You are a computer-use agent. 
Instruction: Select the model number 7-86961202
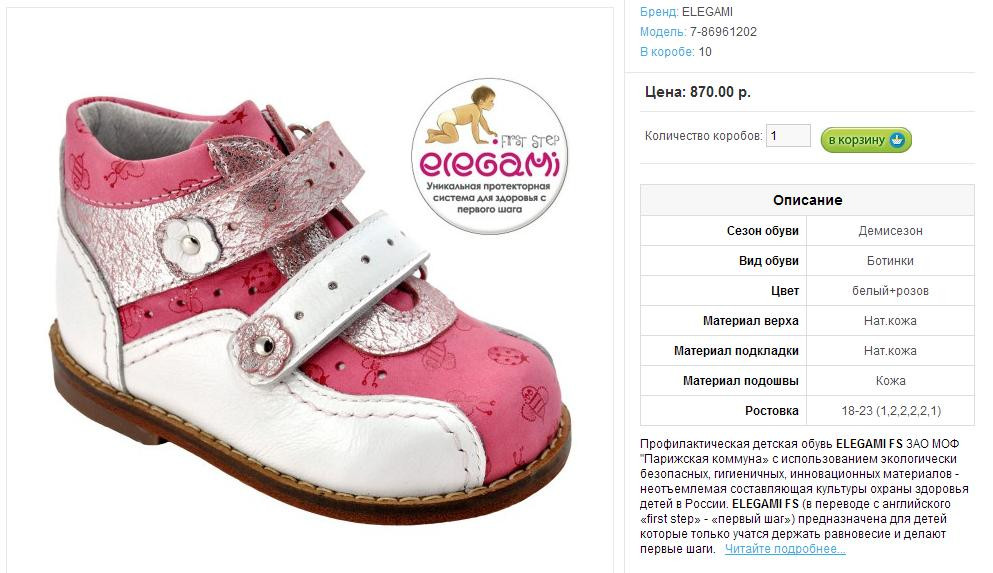[x=723, y=32]
